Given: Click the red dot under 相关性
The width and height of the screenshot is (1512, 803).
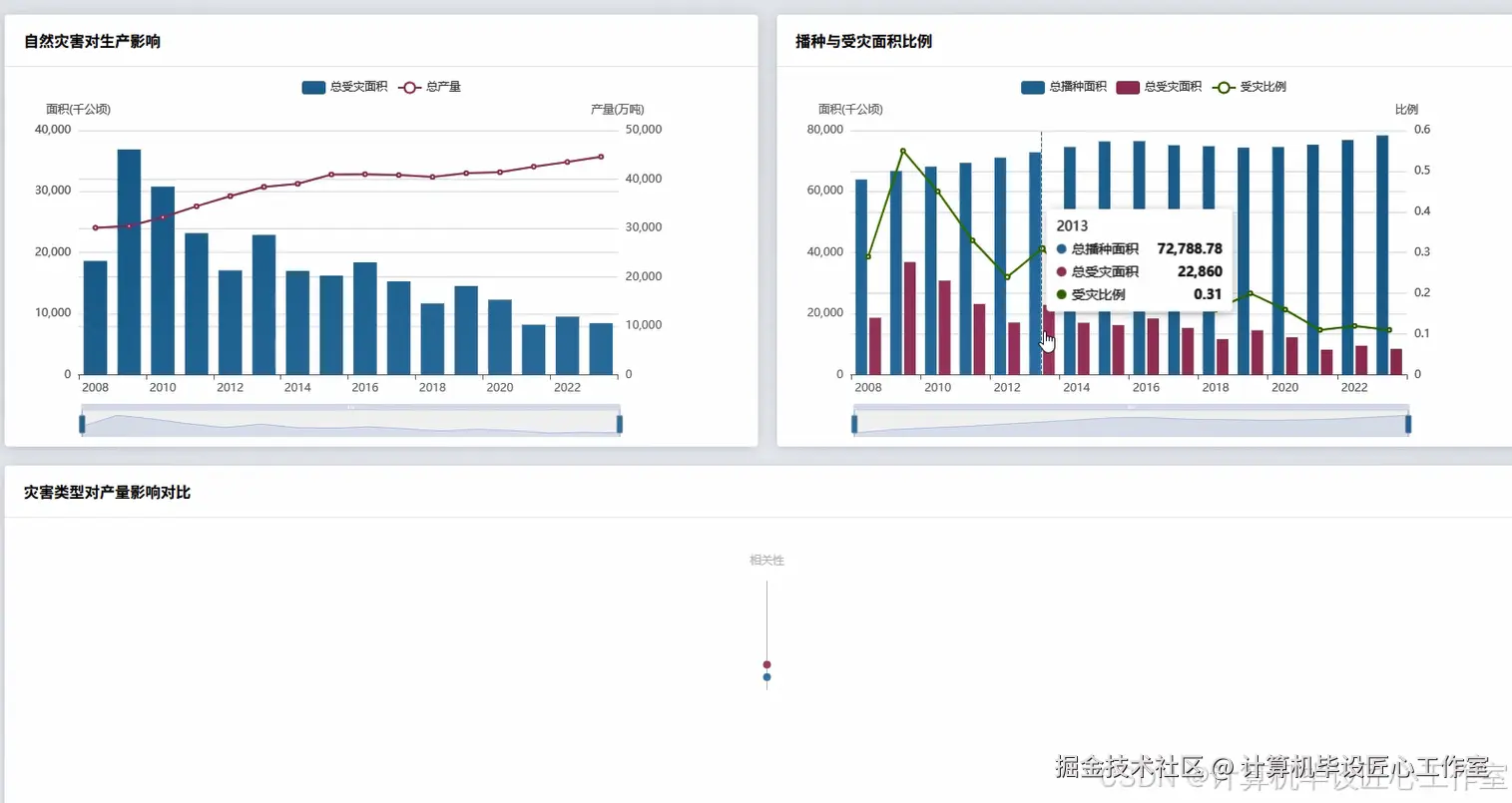Looking at the screenshot, I should [766, 664].
